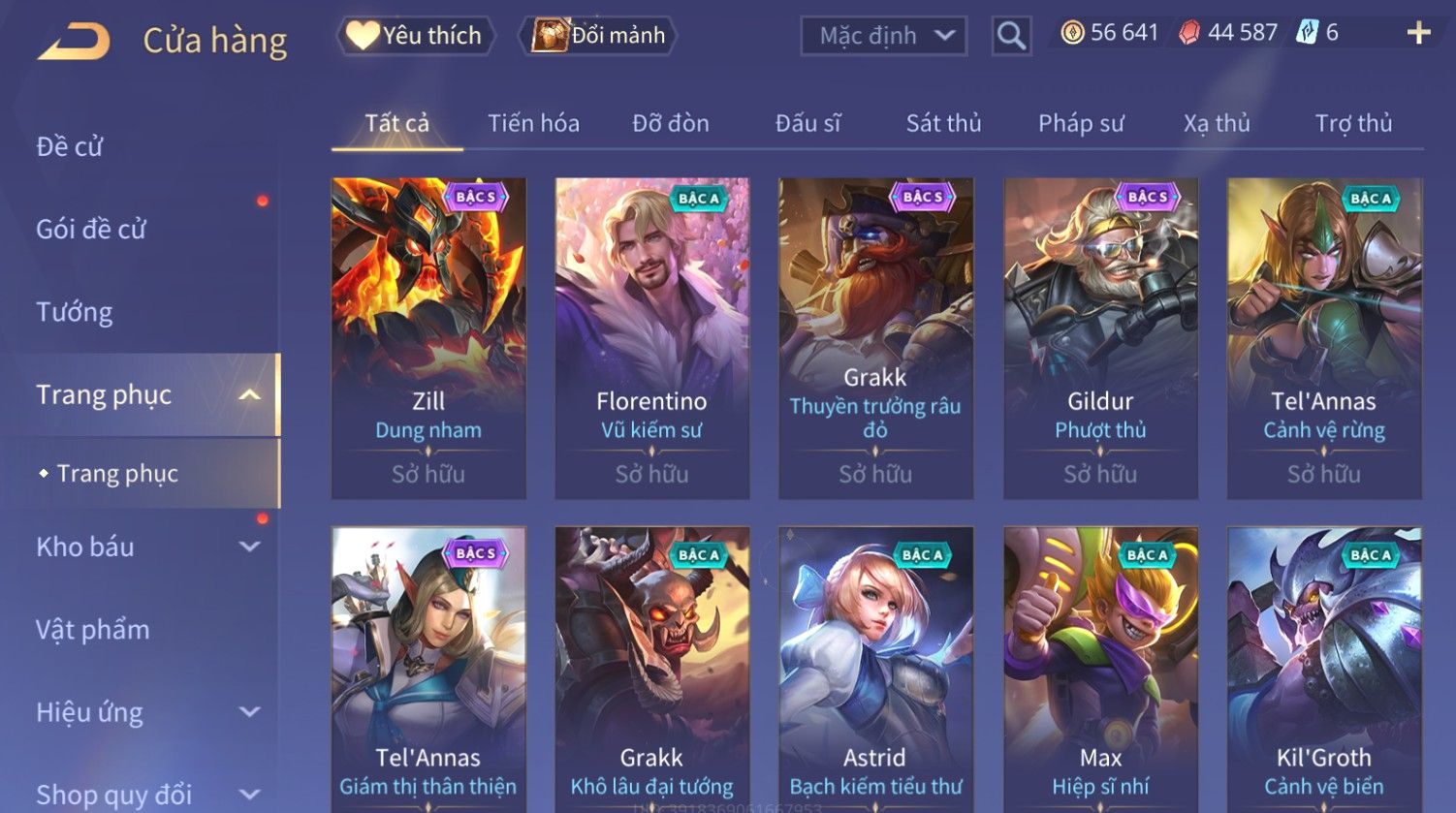
Task: Select the Zill Dung nham skin card
Action: coord(428,338)
